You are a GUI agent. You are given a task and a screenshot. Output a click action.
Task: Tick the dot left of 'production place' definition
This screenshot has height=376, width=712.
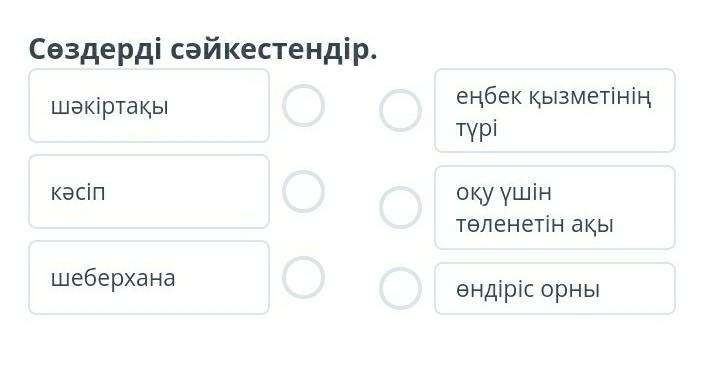[400, 288]
